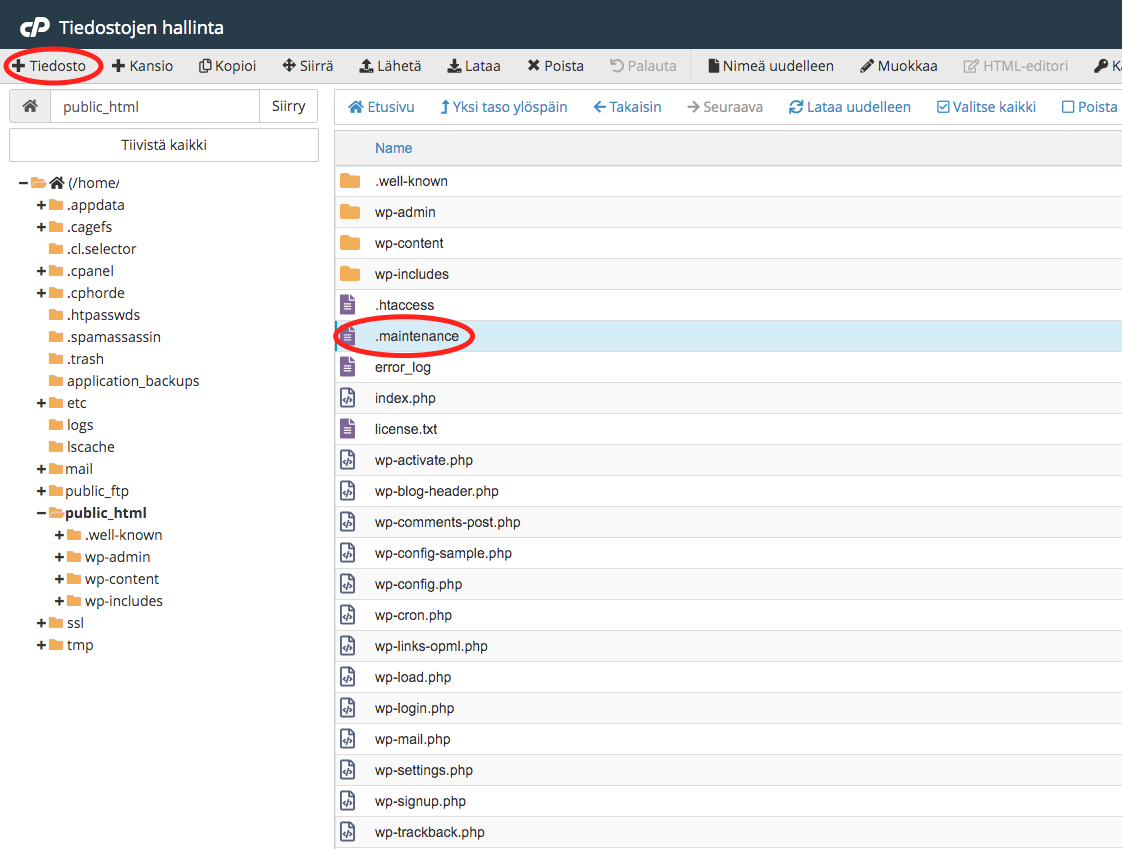Select application_backups in tree

click(133, 382)
